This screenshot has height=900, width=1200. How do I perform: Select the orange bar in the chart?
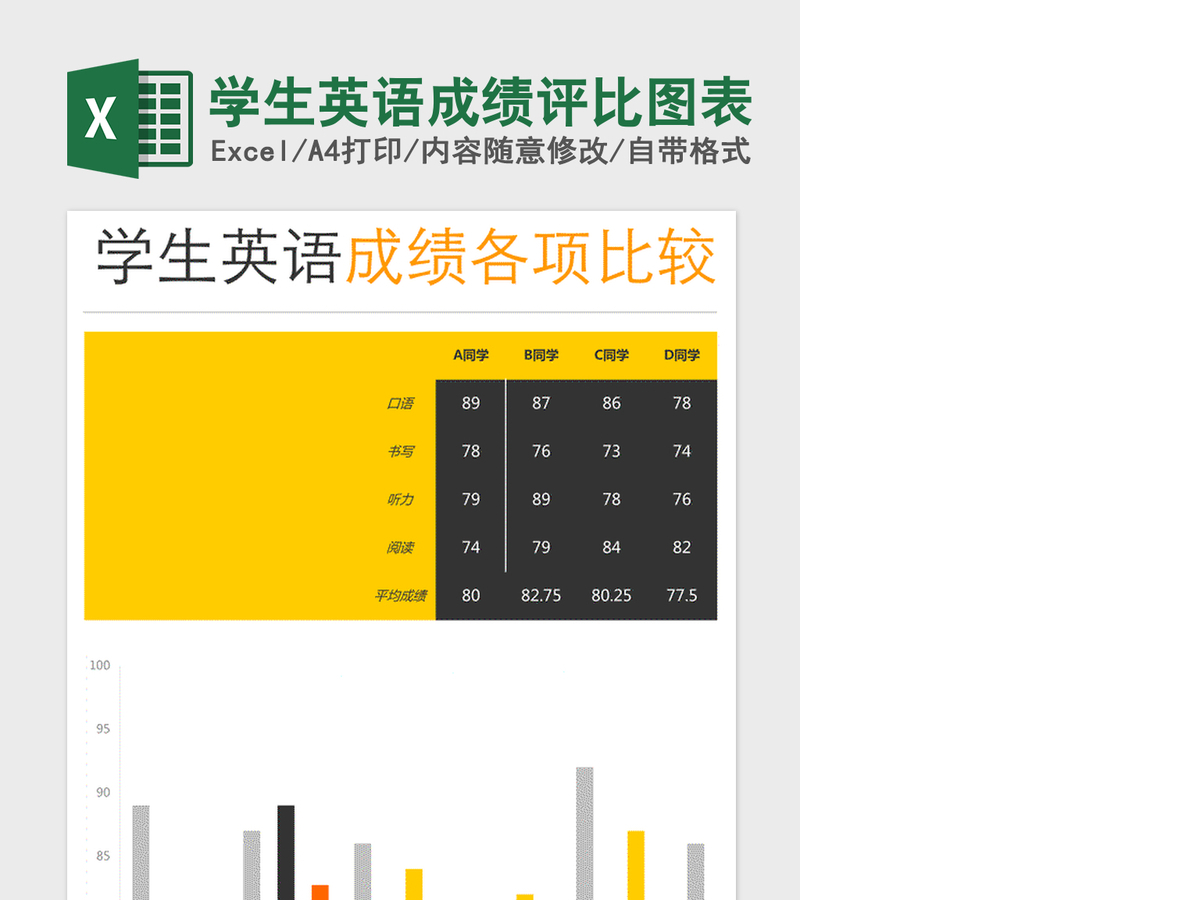(320, 892)
